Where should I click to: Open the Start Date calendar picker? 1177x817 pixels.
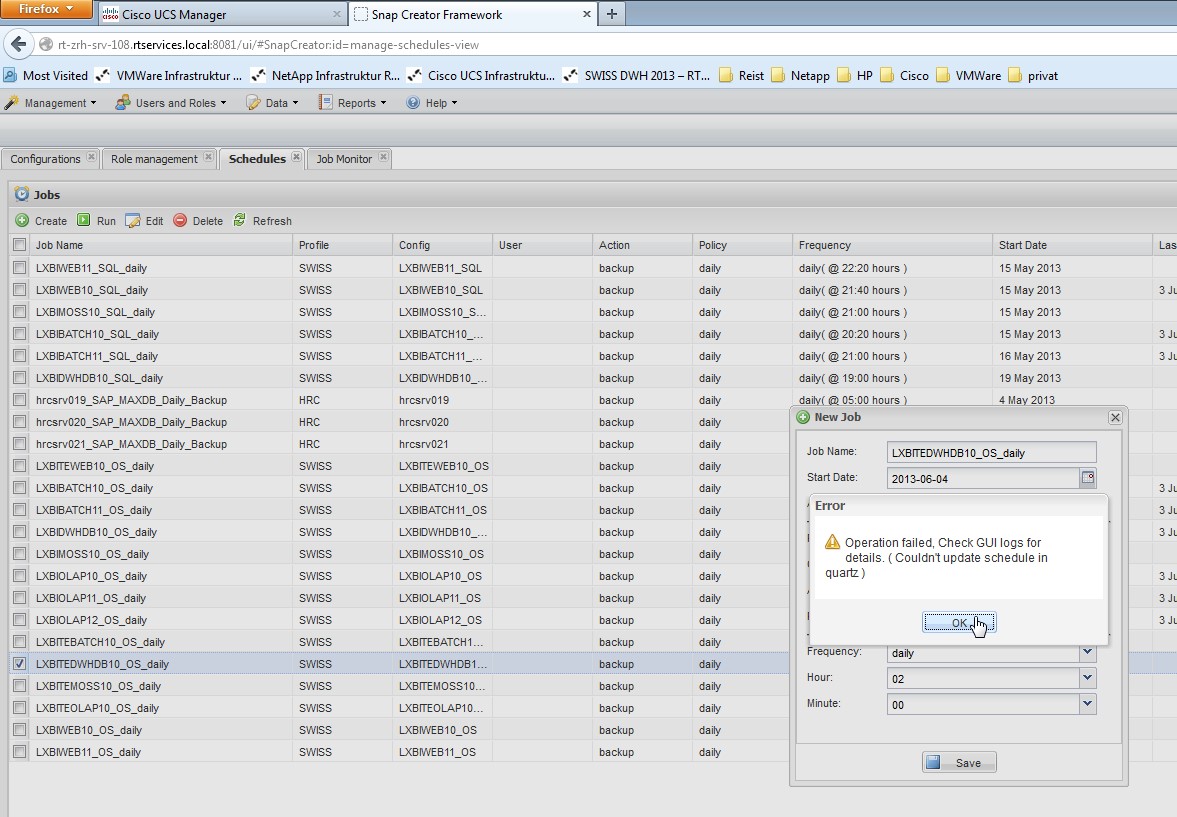(1088, 478)
